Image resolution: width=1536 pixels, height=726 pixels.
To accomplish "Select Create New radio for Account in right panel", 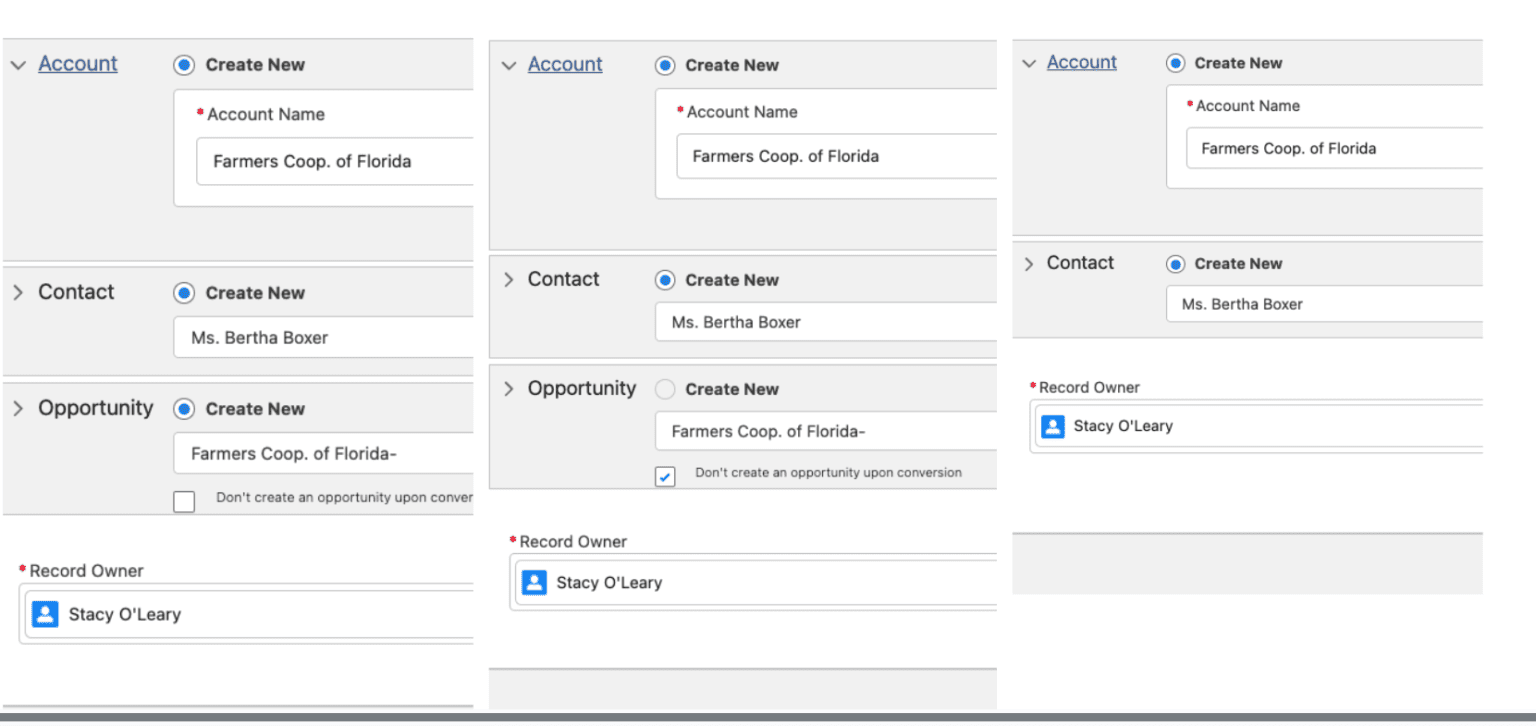I will 1175,62.
